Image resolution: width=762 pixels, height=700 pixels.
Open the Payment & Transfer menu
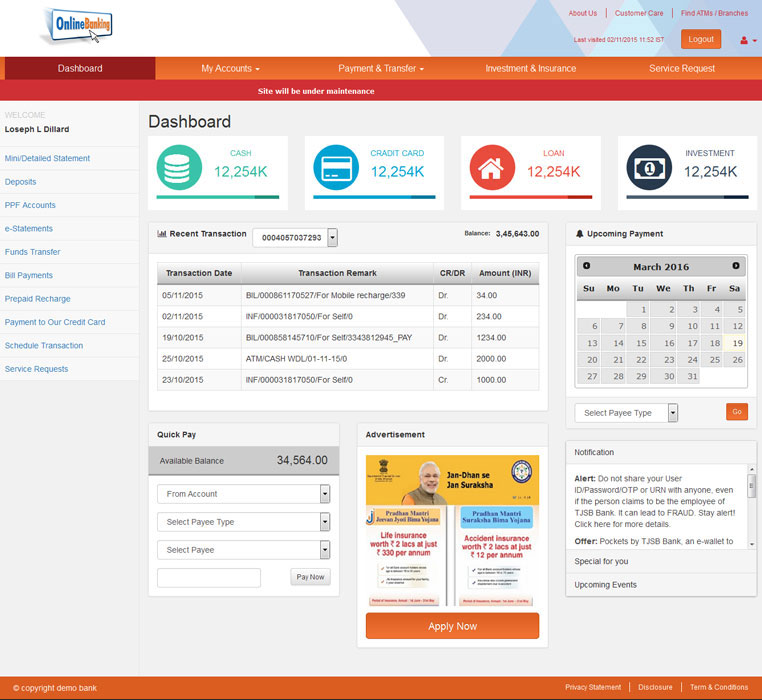381,68
